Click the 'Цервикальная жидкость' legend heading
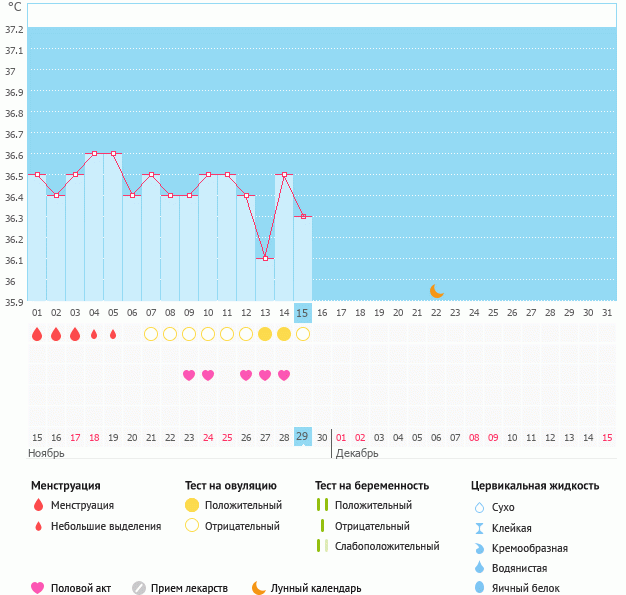The image size is (626, 595). click(535, 486)
